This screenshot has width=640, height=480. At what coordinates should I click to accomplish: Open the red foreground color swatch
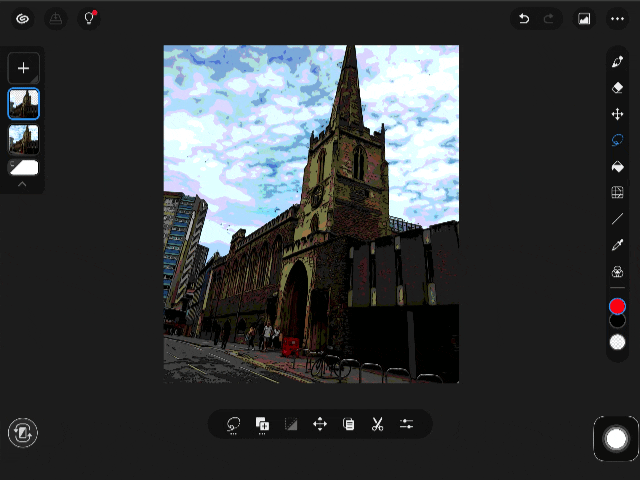[x=617, y=306]
